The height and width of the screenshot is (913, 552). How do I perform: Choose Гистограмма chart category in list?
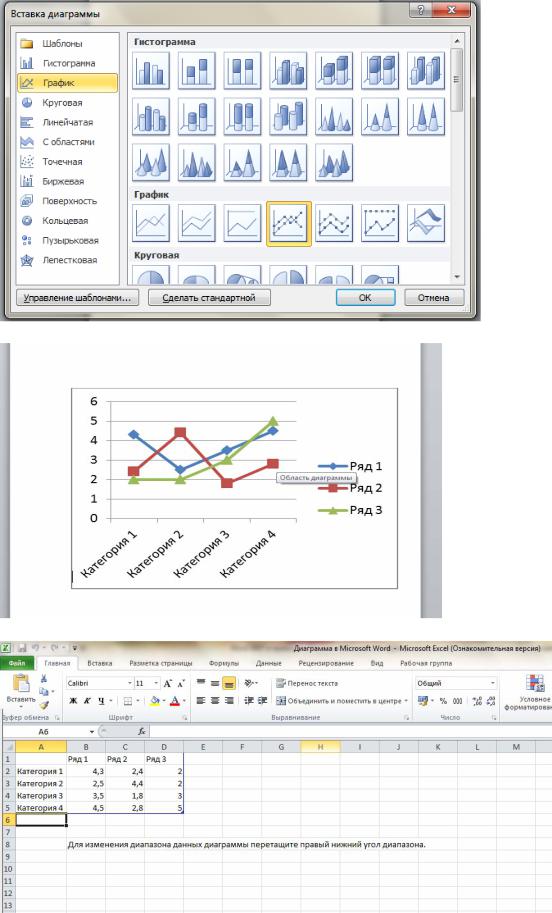[68, 63]
